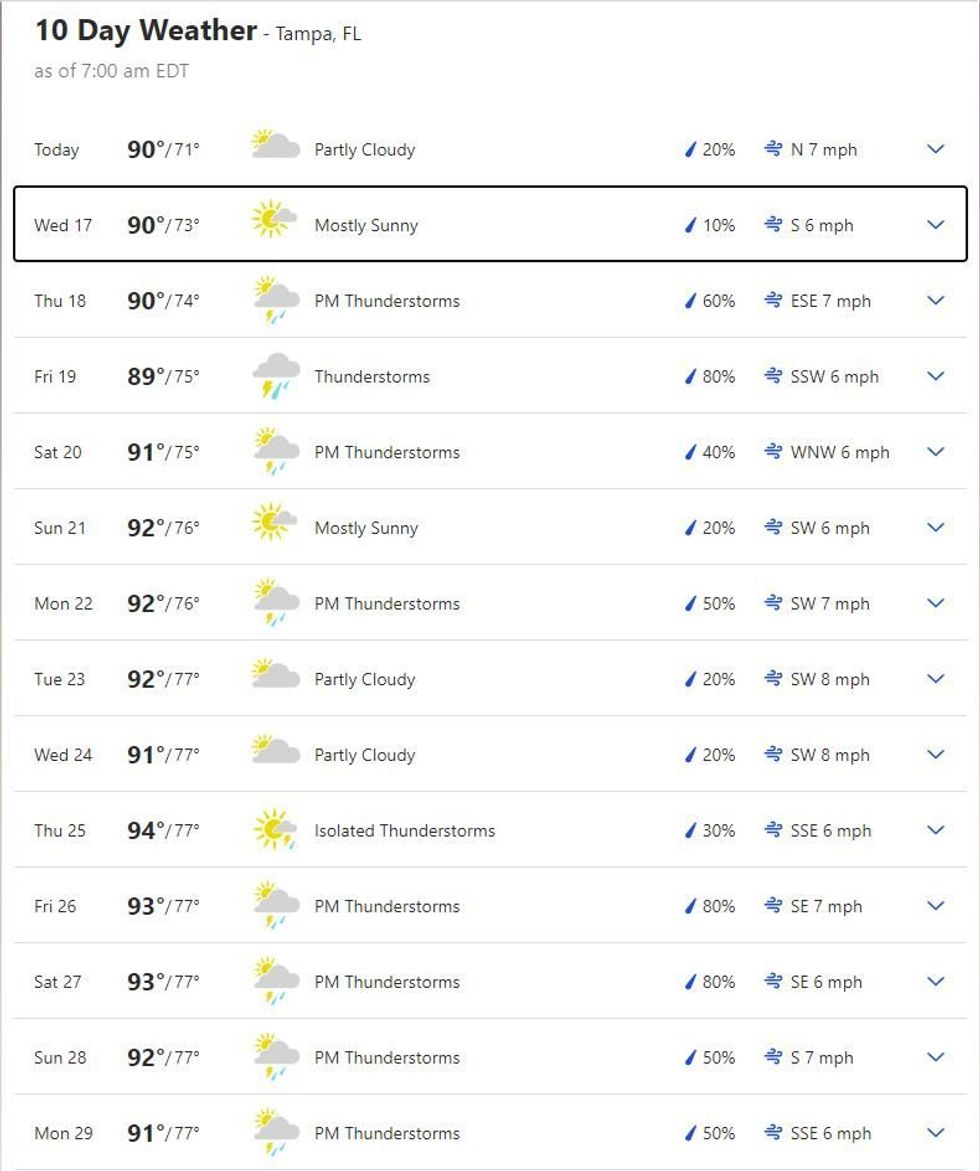Click the Partly Cloudy icon for Tue 23
Viewport: 980px width, 1171px height.
pos(275,676)
